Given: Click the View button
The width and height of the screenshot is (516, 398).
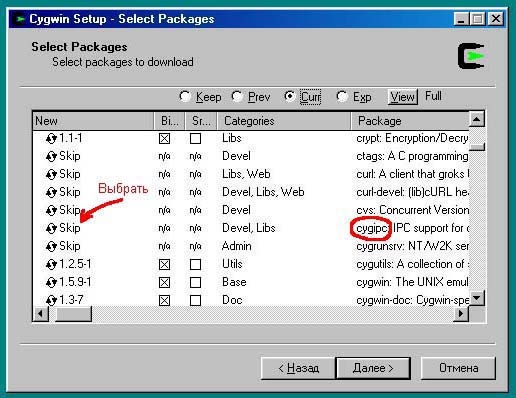Looking at the screenshot, I should tap(403, 97).
